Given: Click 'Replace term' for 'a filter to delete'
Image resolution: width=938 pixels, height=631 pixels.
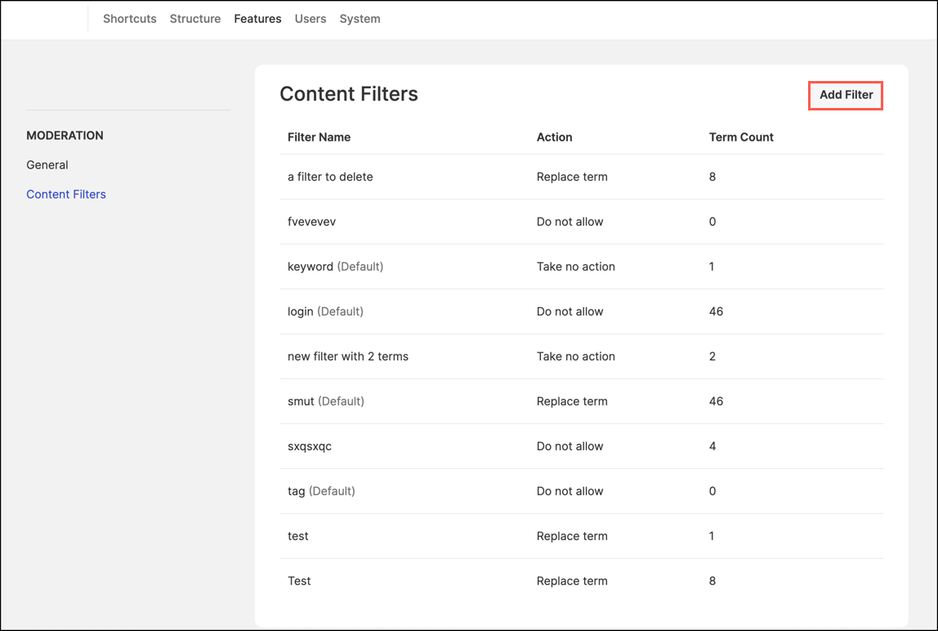Looking at the screenshot, I should click(x=572, y=177).
